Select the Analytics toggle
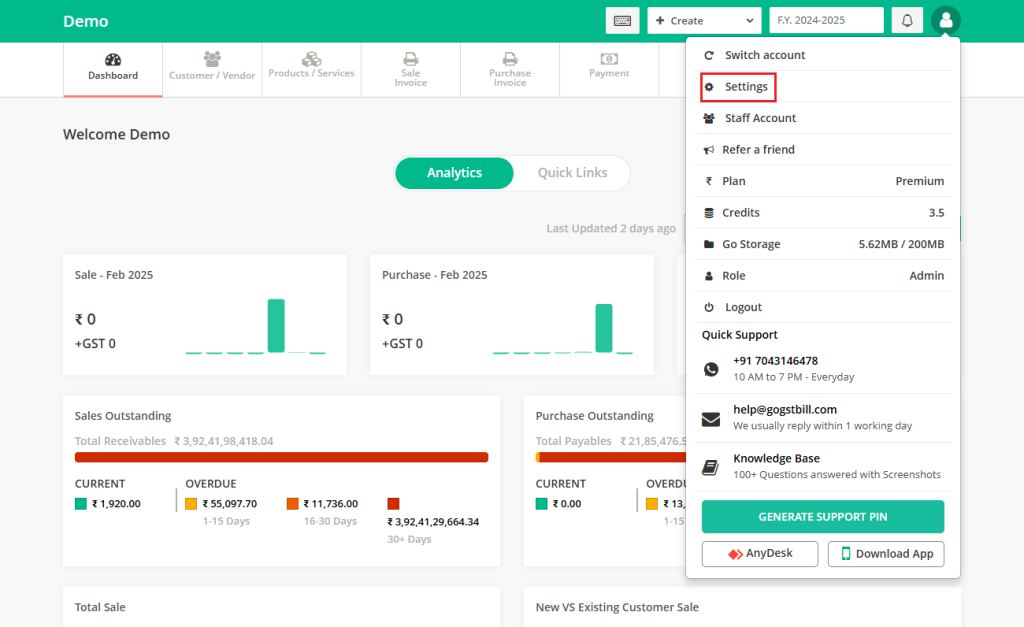Screen dimensions: 1024x627 (x=455, y=172)
